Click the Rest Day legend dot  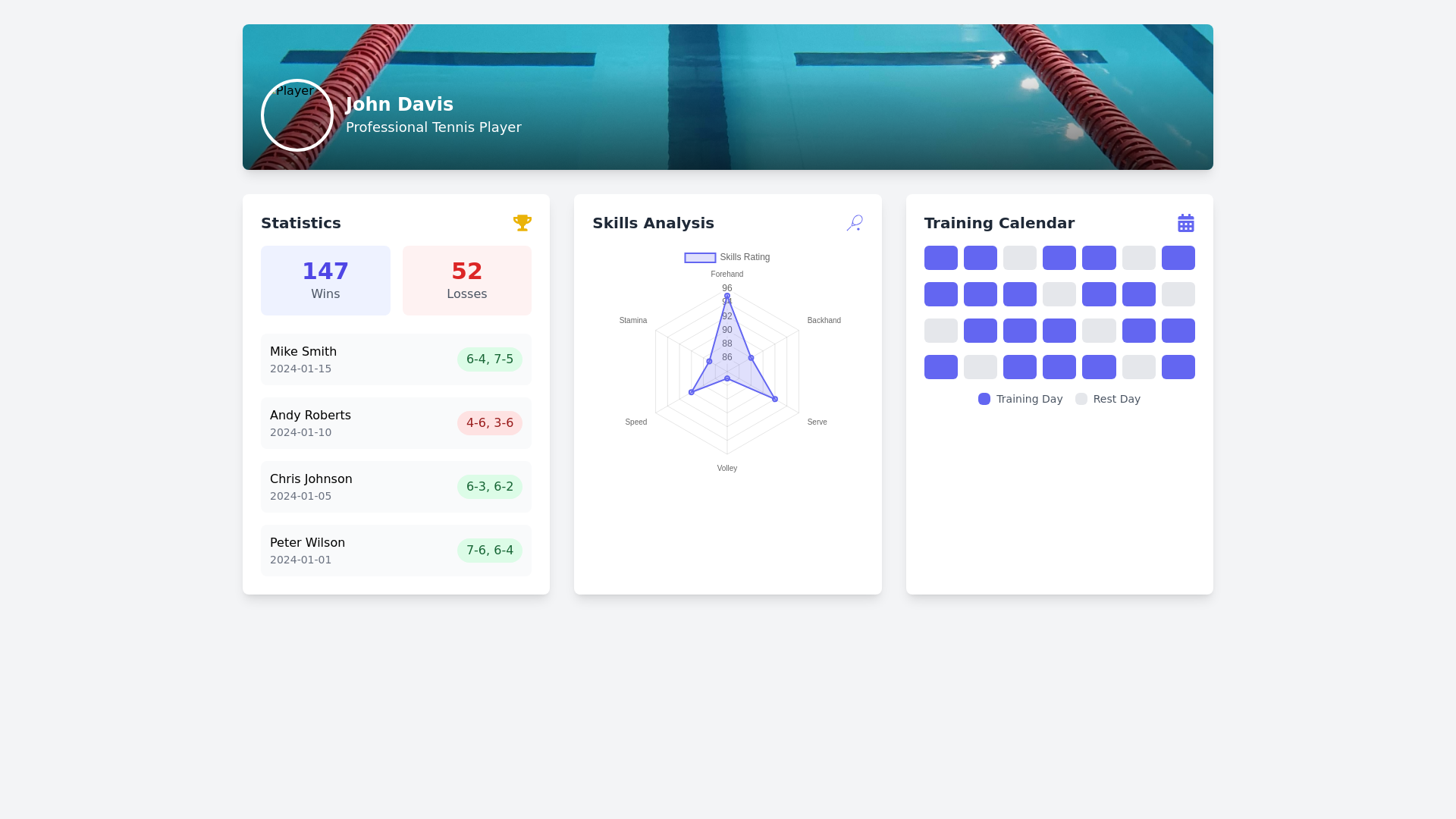click(1081, 398)
